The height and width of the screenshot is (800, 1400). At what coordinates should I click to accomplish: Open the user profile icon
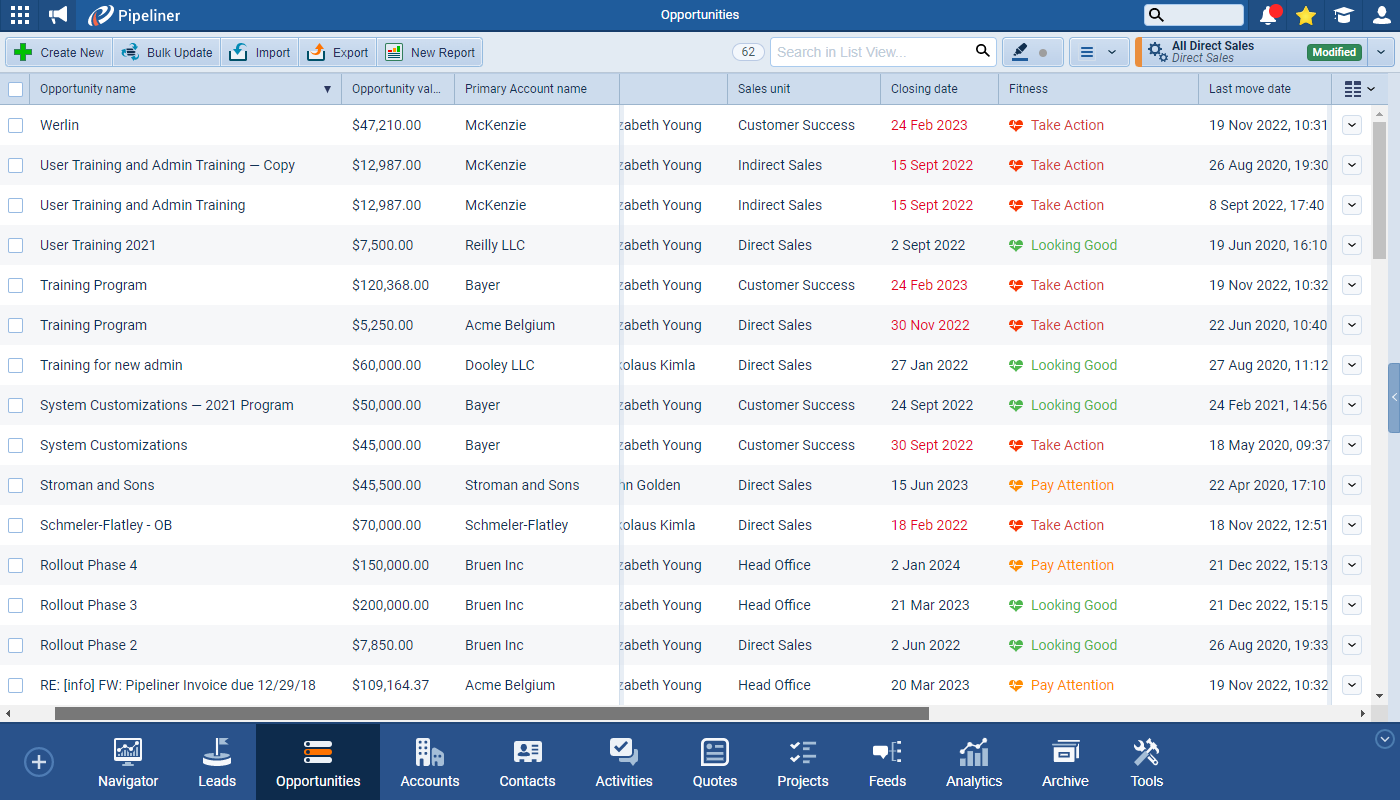tap(1381, 15)
